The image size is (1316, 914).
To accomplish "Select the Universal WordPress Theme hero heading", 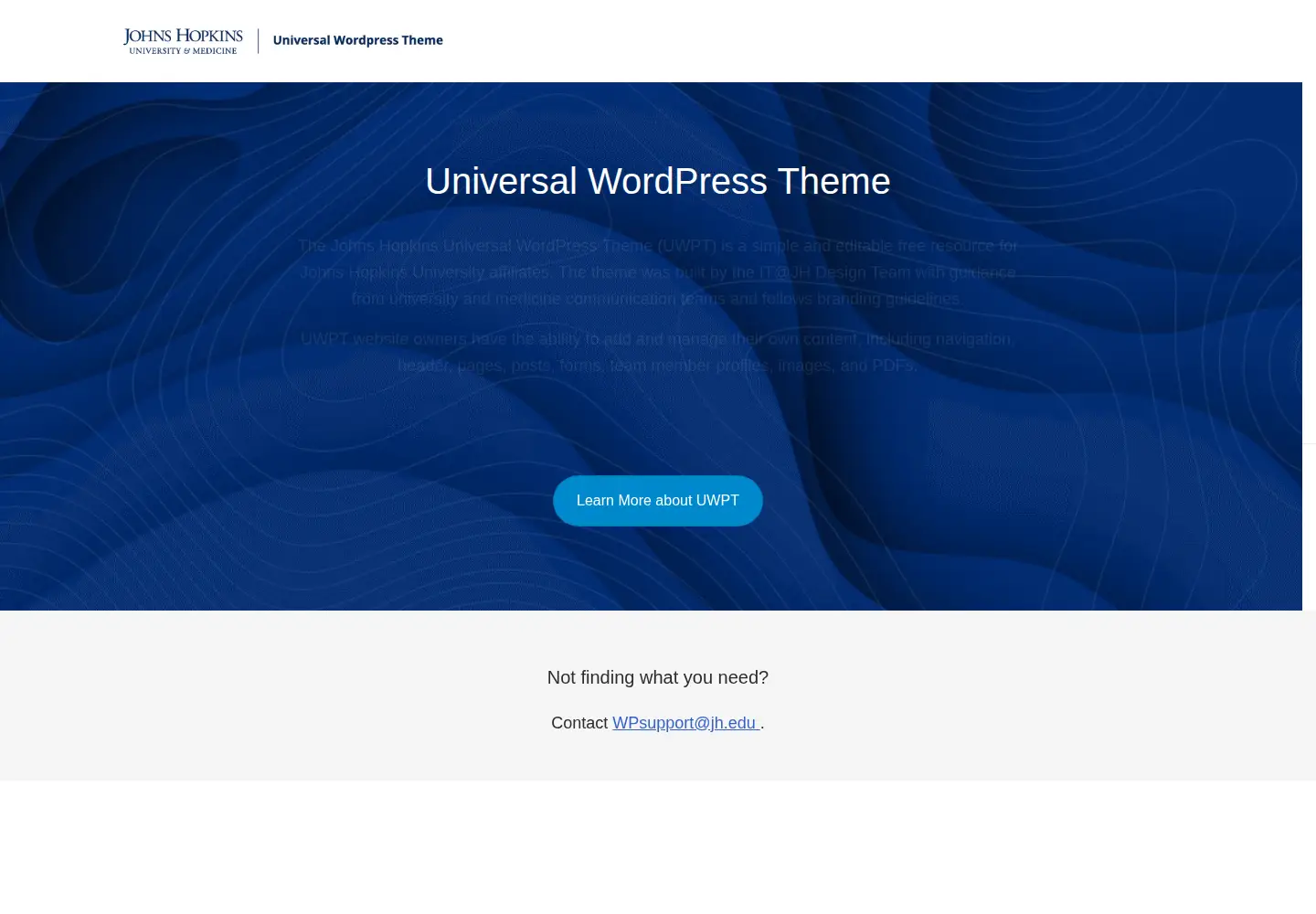I will pyautogui.click(x=658, y=181).
